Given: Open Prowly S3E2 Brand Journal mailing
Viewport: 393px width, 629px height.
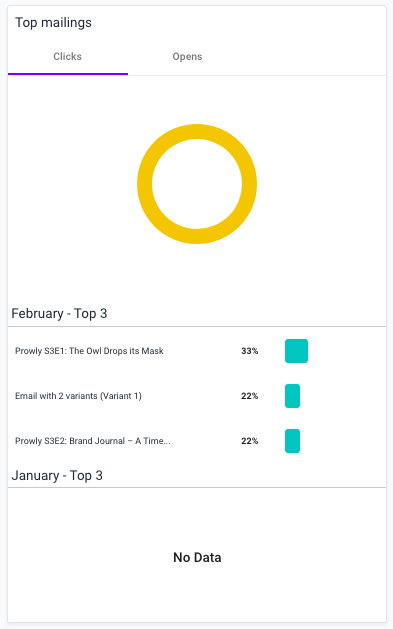Looking at the screenshot, I should 93,441.
